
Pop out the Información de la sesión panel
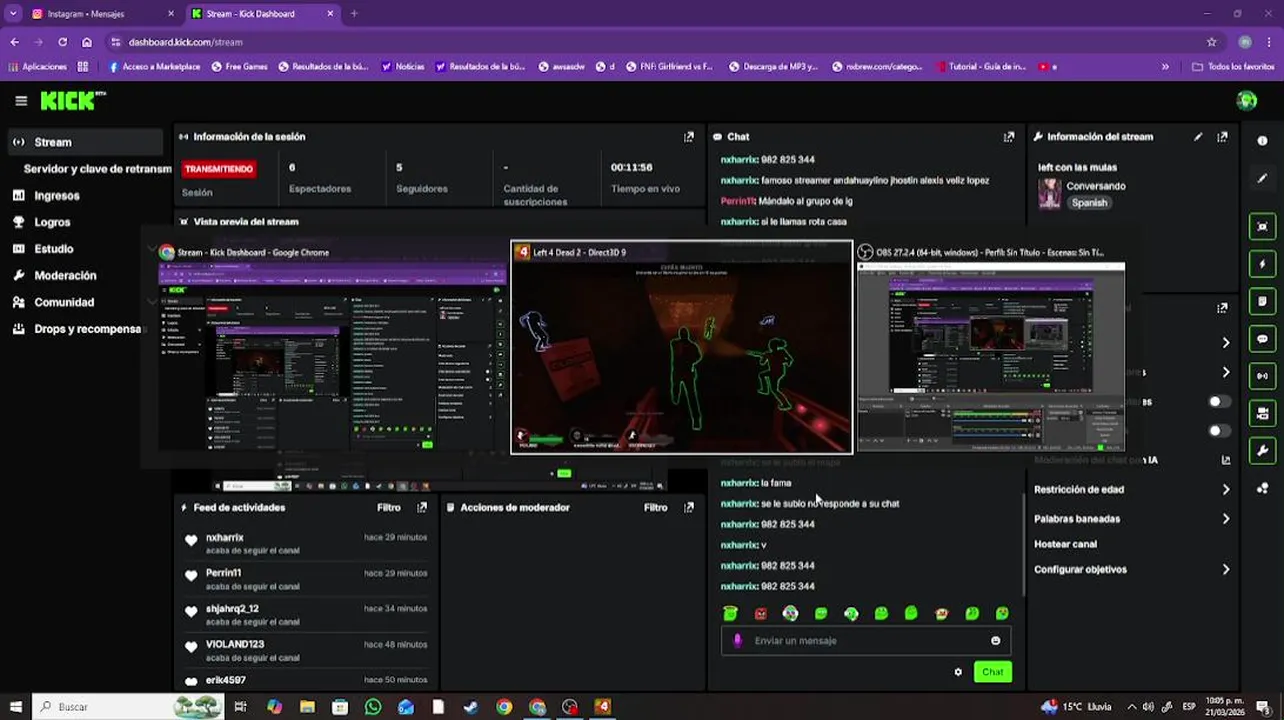click(688, 137)
